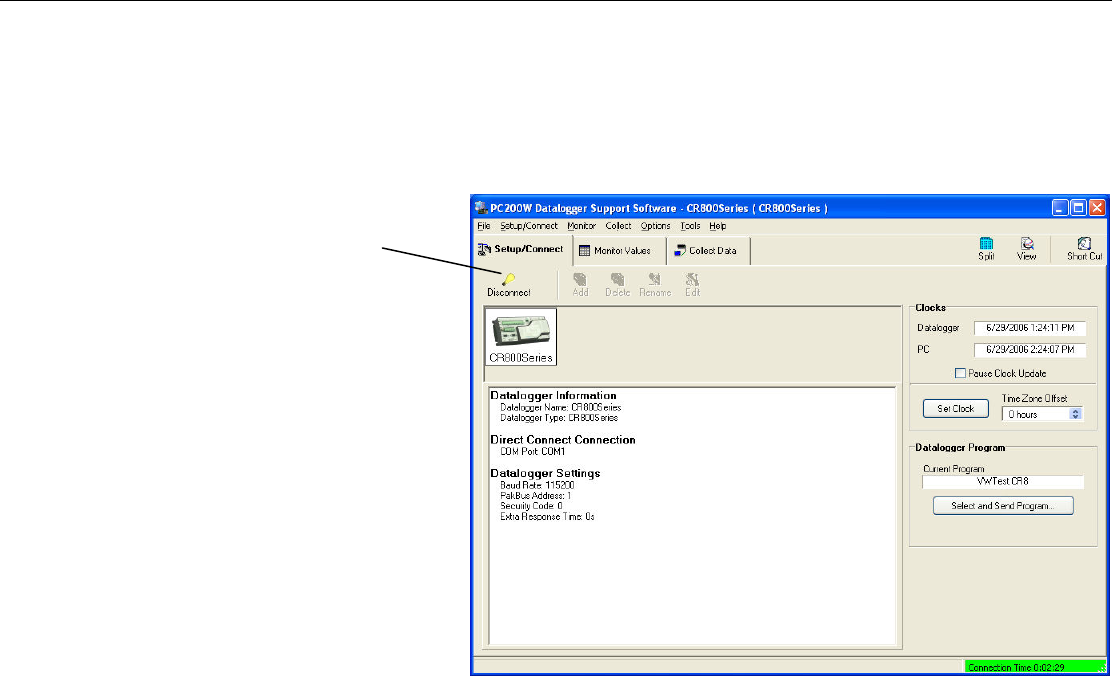The height and width of the screenshot is (676, 1112).
Task: Minimize the PC200W window
Action: pos(1060,208)
